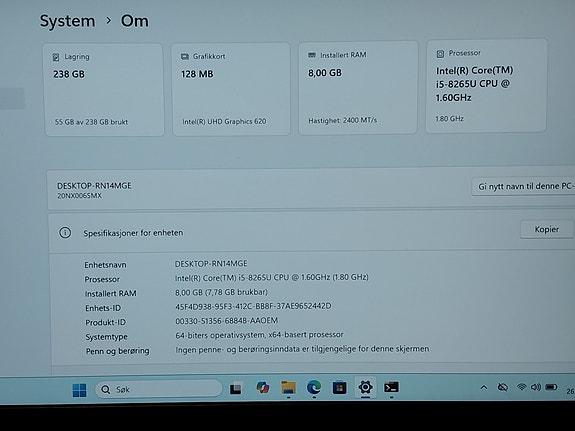Open Microsoft Store from the taskbar

tap(340, 387)
